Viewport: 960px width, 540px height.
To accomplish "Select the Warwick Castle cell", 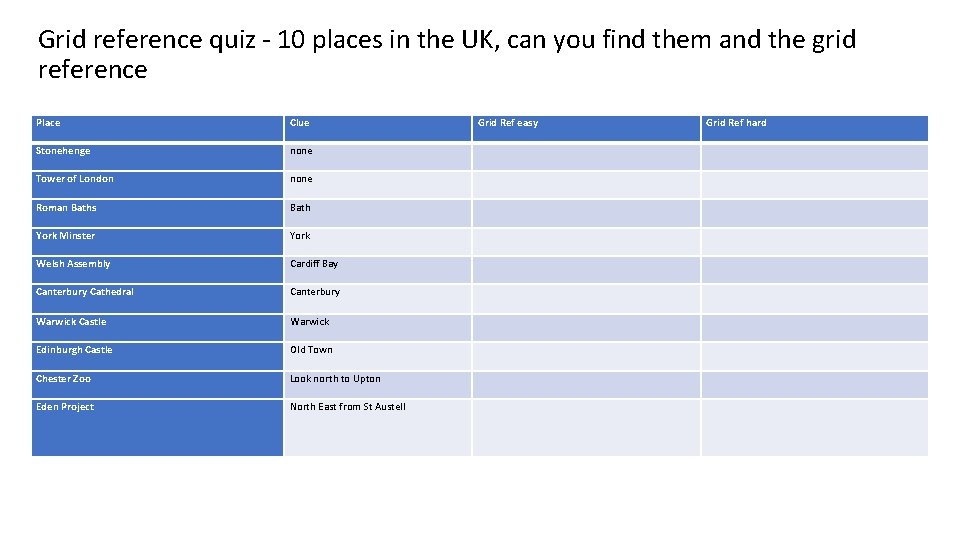I will click(71, 322).
